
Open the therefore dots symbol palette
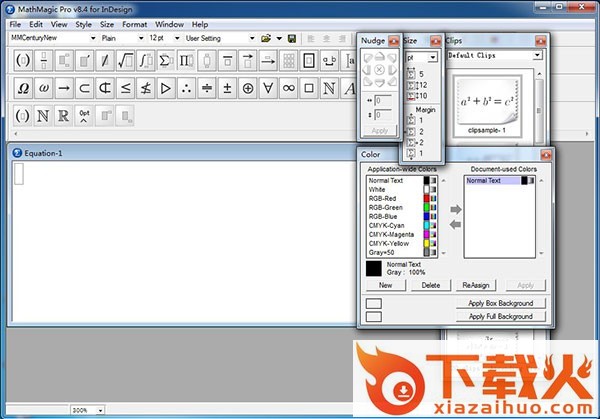click(x=187, y=88)
